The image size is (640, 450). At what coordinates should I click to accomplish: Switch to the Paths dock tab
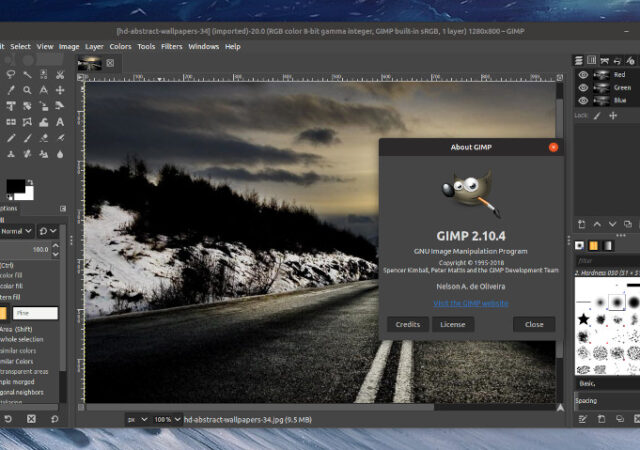(x=604, y=60)
